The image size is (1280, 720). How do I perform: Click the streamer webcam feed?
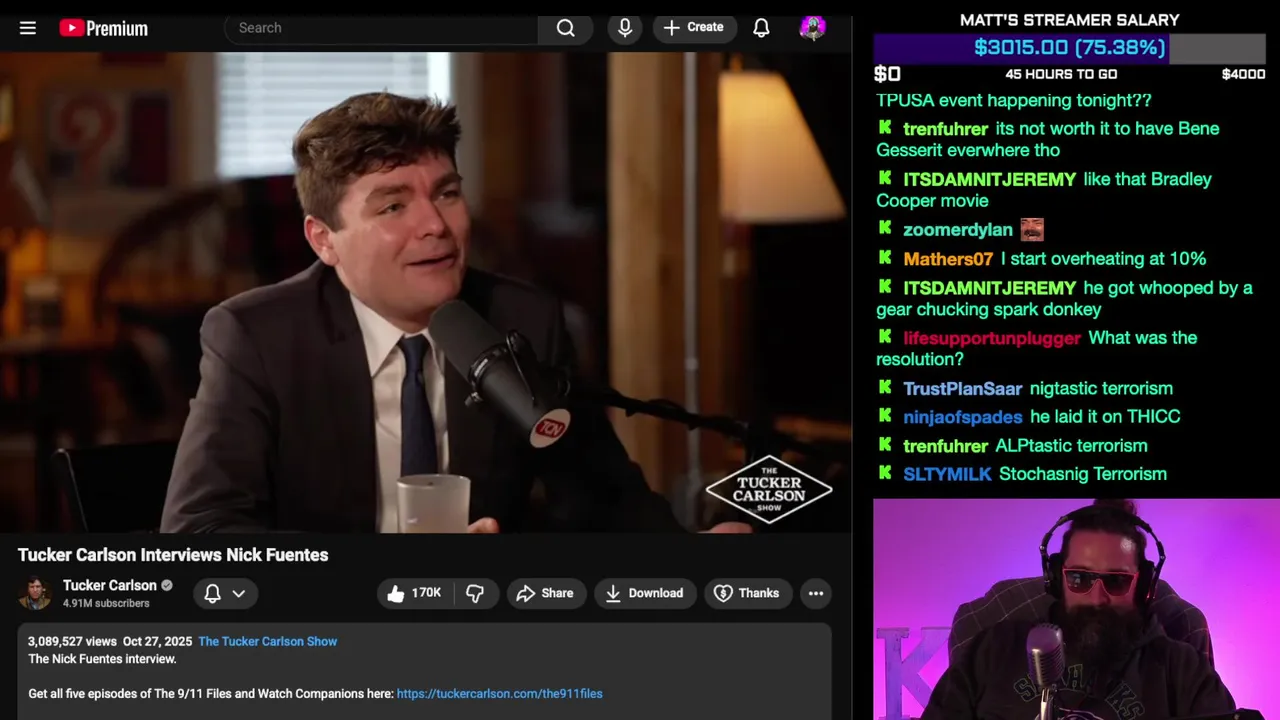pos(1076,610)
